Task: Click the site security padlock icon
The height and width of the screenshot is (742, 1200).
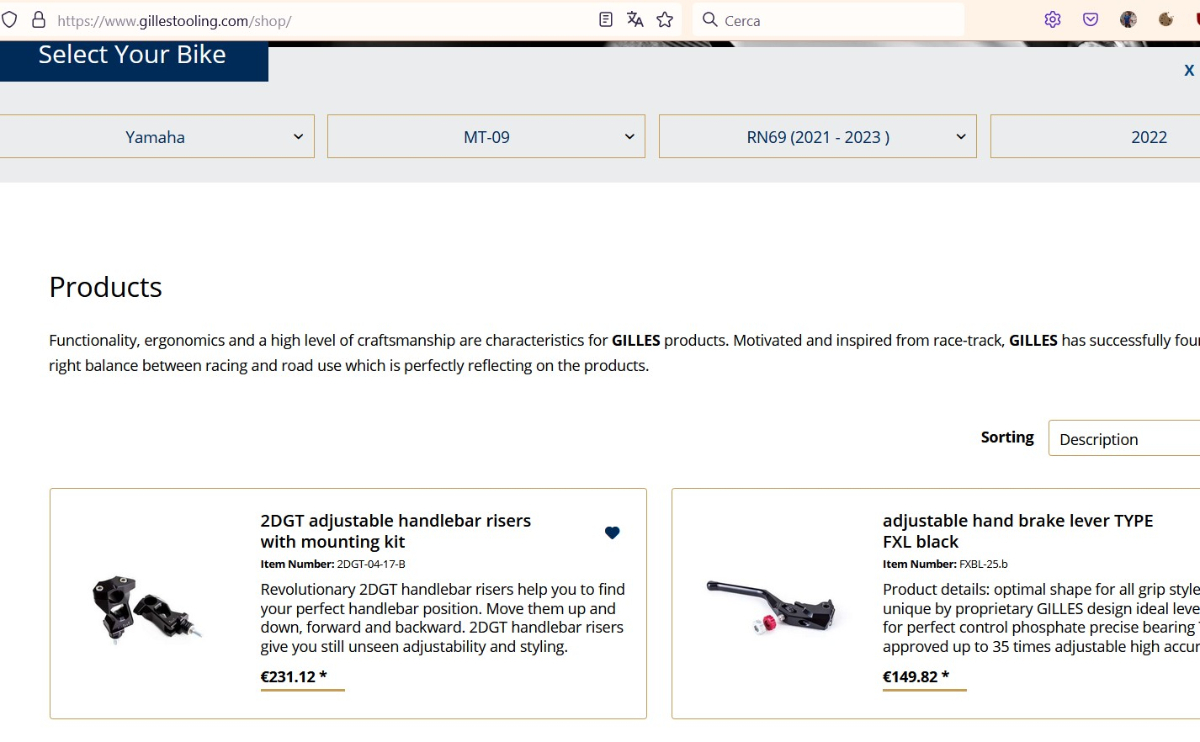Action: click(39, 20)
